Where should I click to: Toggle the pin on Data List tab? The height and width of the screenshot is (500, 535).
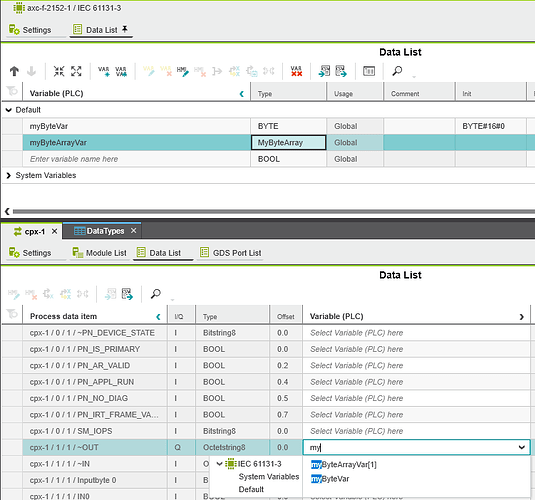[125, 29]
